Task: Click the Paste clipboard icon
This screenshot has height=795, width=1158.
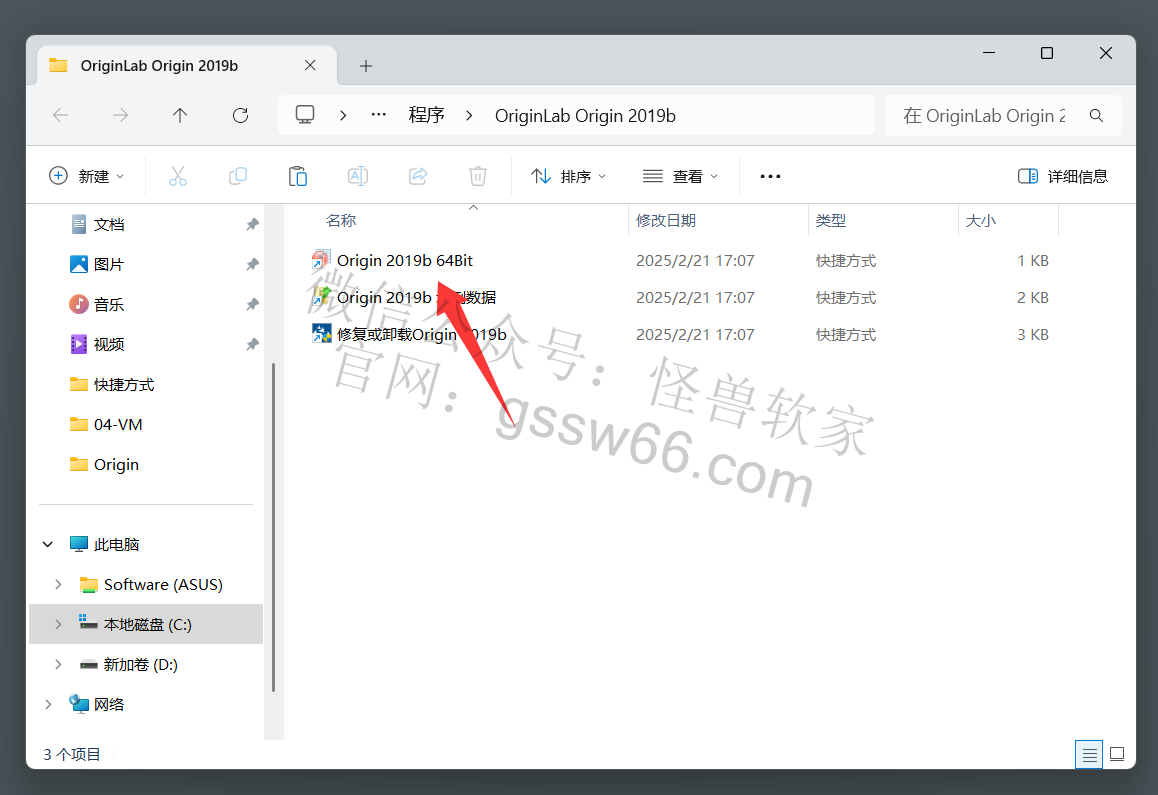Action: tap(298, 177)
